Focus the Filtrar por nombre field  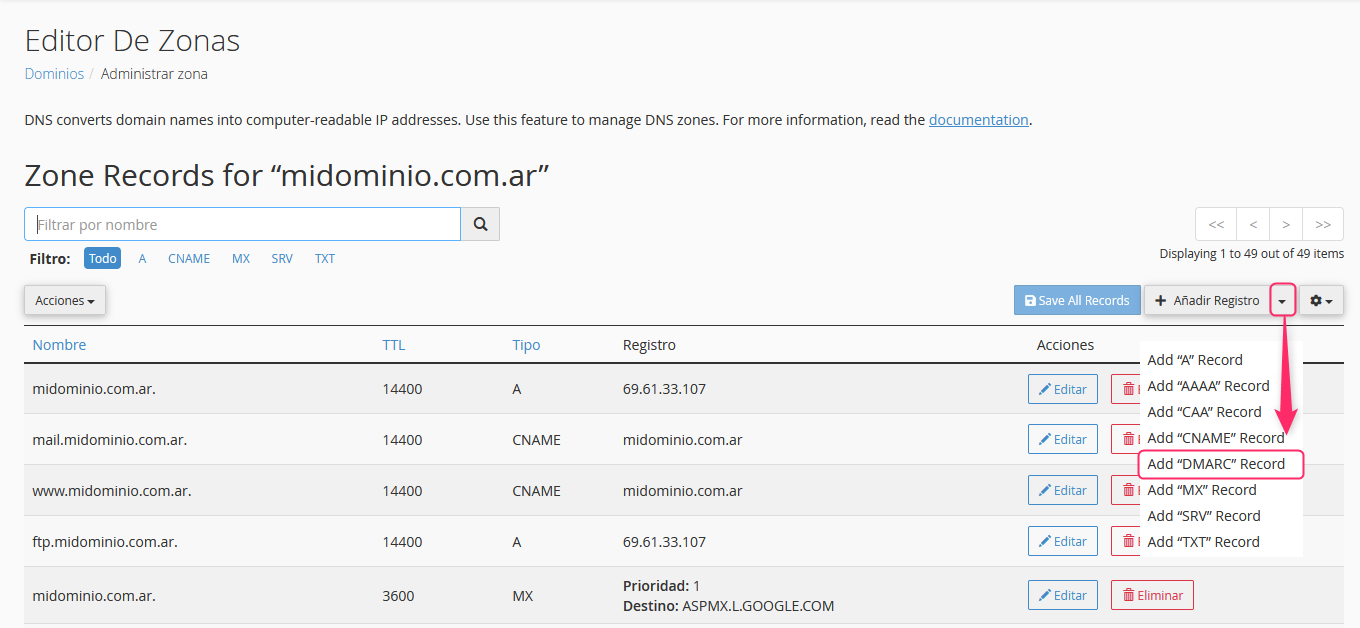(x=242, y=224)
